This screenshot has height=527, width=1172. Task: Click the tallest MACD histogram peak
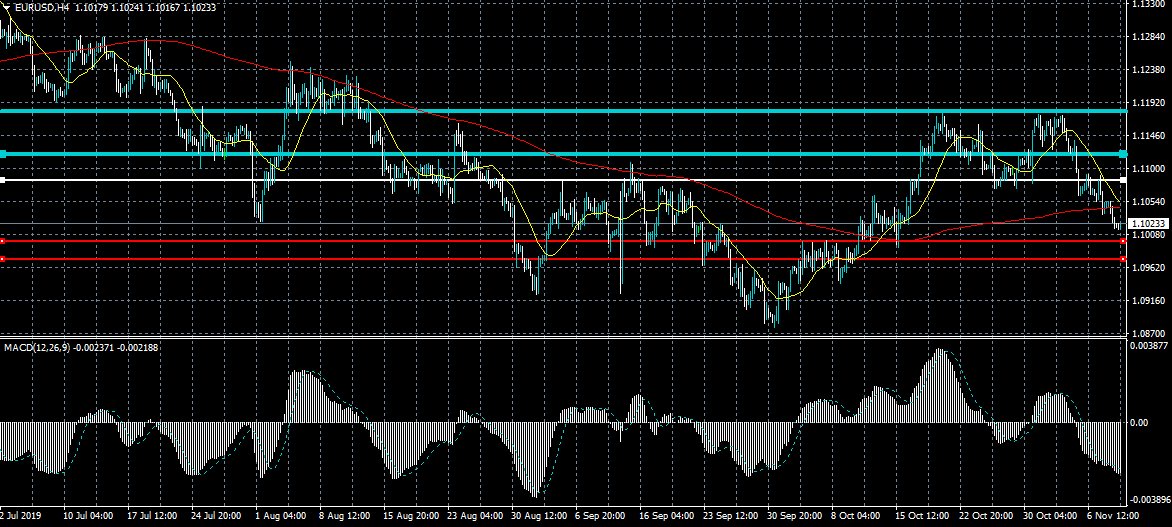point(940,352)
